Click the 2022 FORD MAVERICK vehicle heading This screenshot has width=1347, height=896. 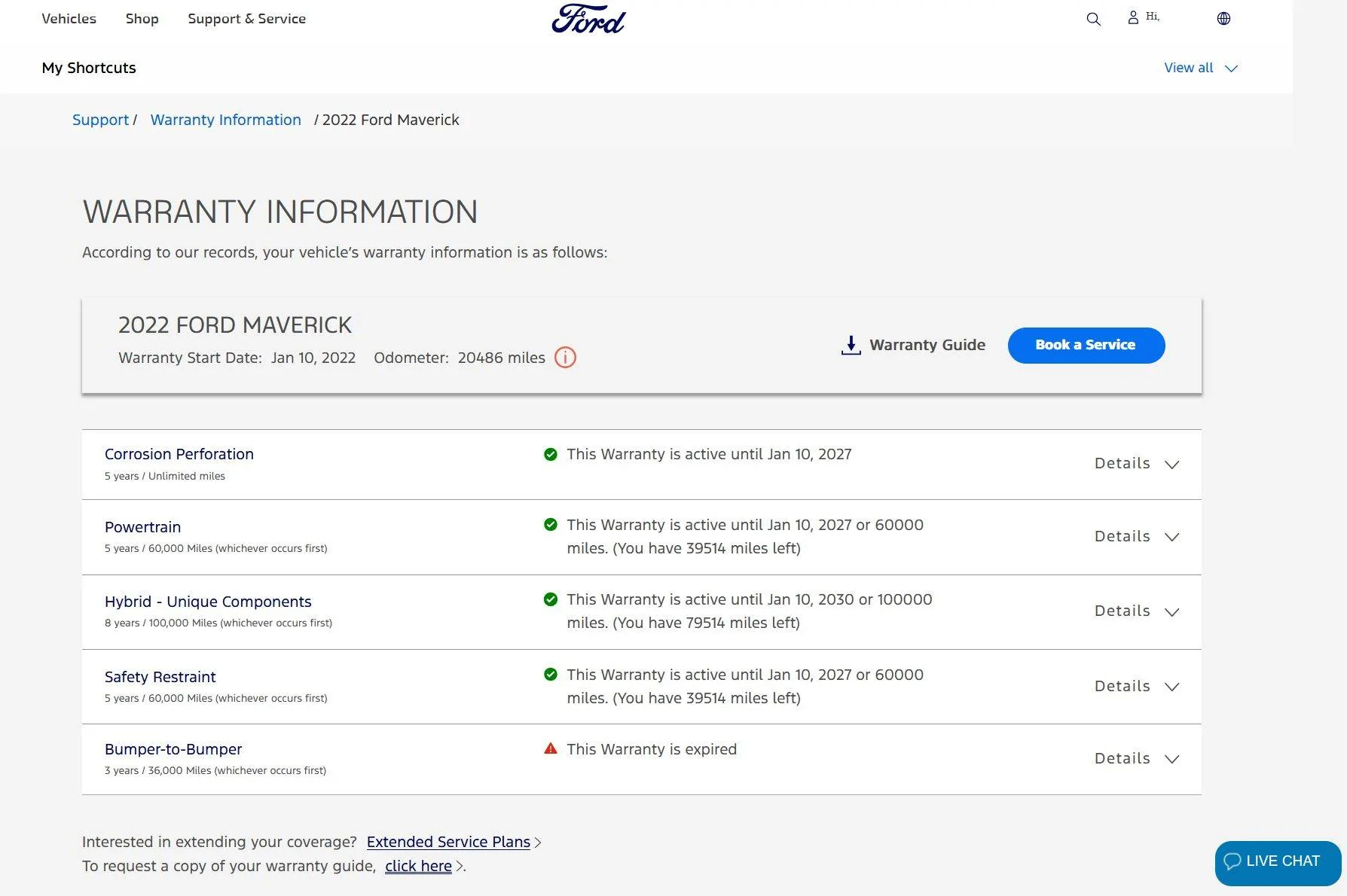[235, 325]
